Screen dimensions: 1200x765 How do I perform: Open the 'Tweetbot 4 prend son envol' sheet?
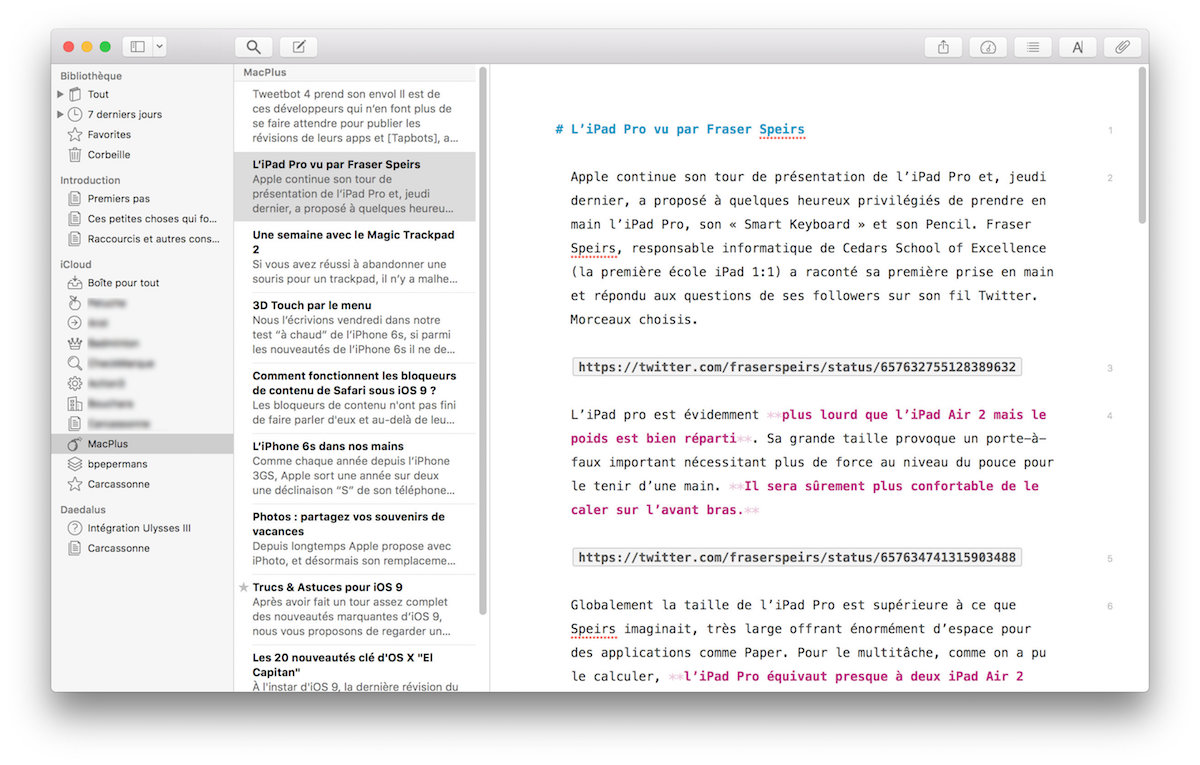355,116
